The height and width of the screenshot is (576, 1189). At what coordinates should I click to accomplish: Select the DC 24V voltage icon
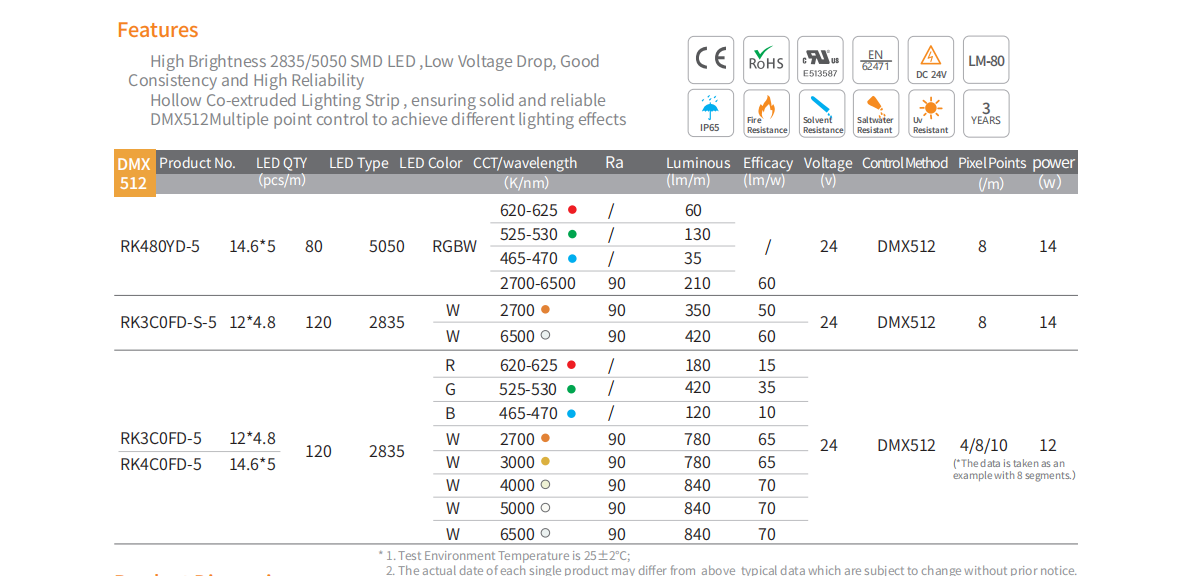pyautogui.click(x=930, y=60)
